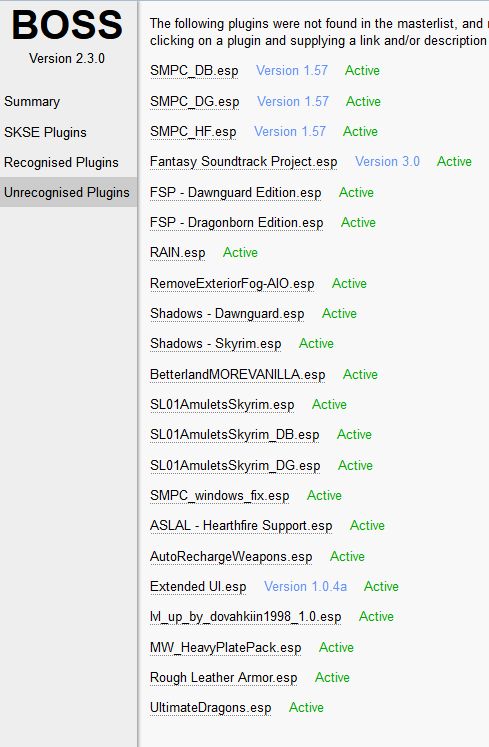Click Extended UI.esp plugin
The image size is (489, 747).
(198, 586)
